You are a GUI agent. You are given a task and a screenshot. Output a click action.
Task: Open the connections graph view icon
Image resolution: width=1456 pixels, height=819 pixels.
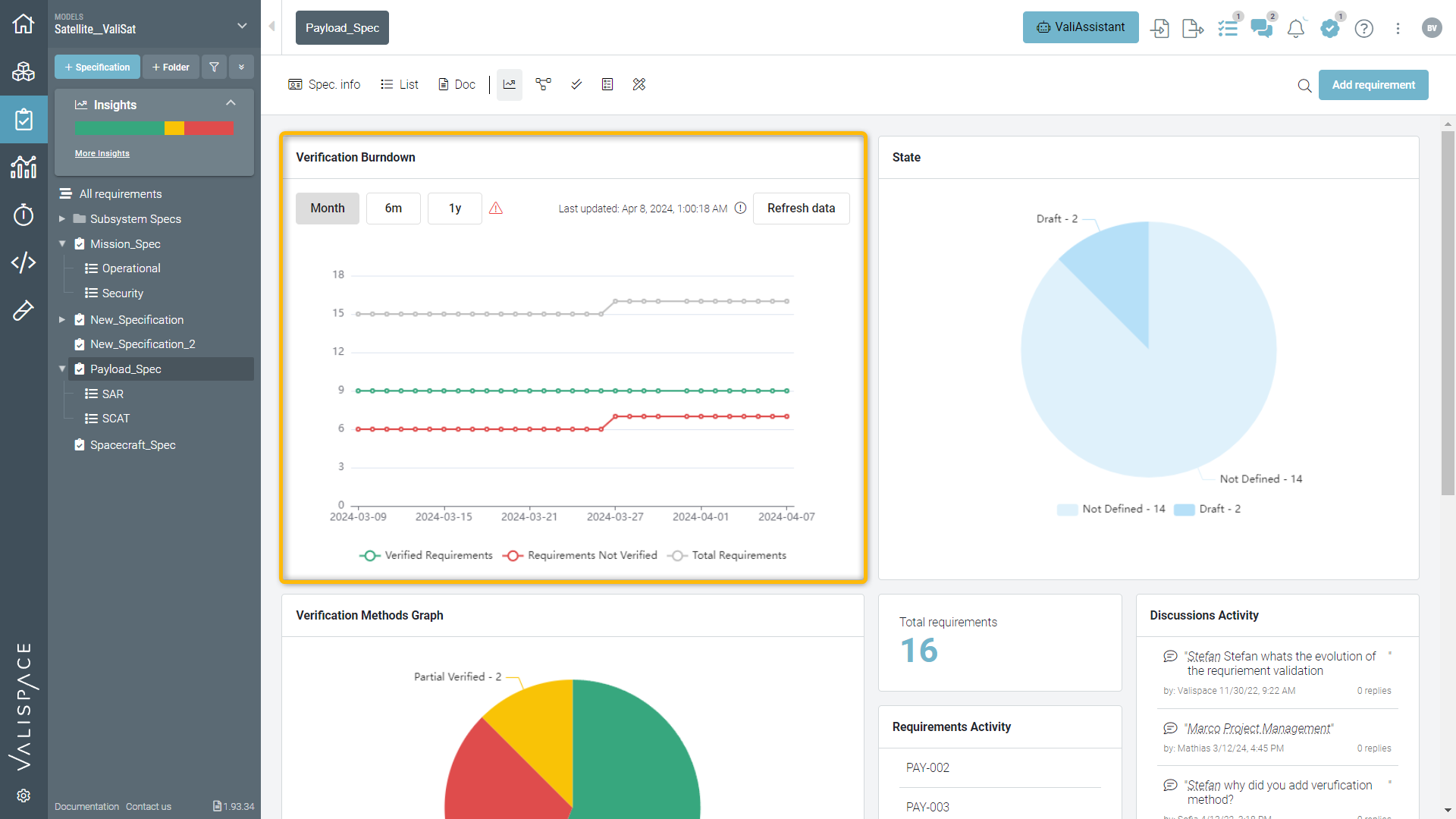(x=543, y=84)
